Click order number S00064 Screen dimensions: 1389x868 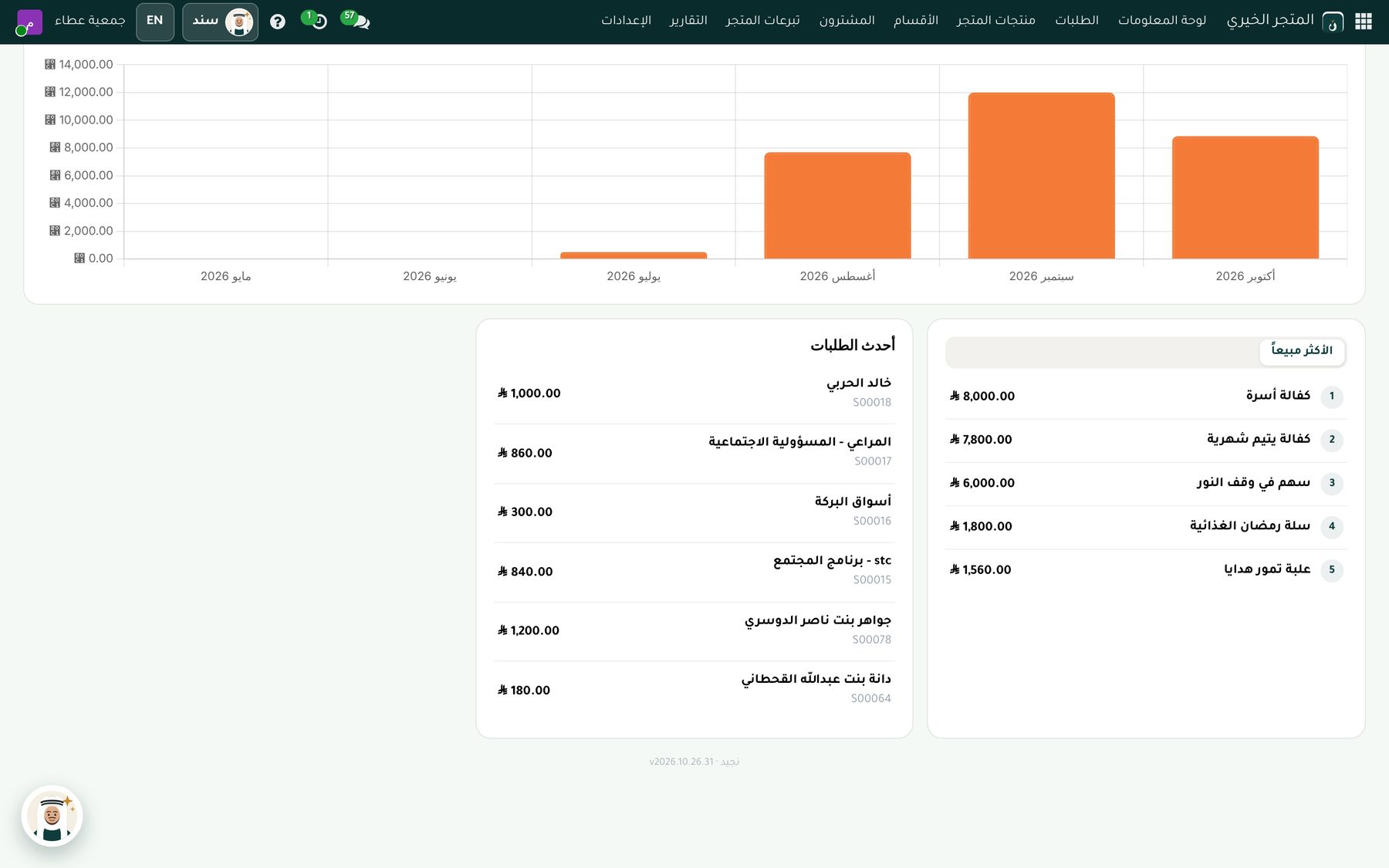tap(871, 699)
